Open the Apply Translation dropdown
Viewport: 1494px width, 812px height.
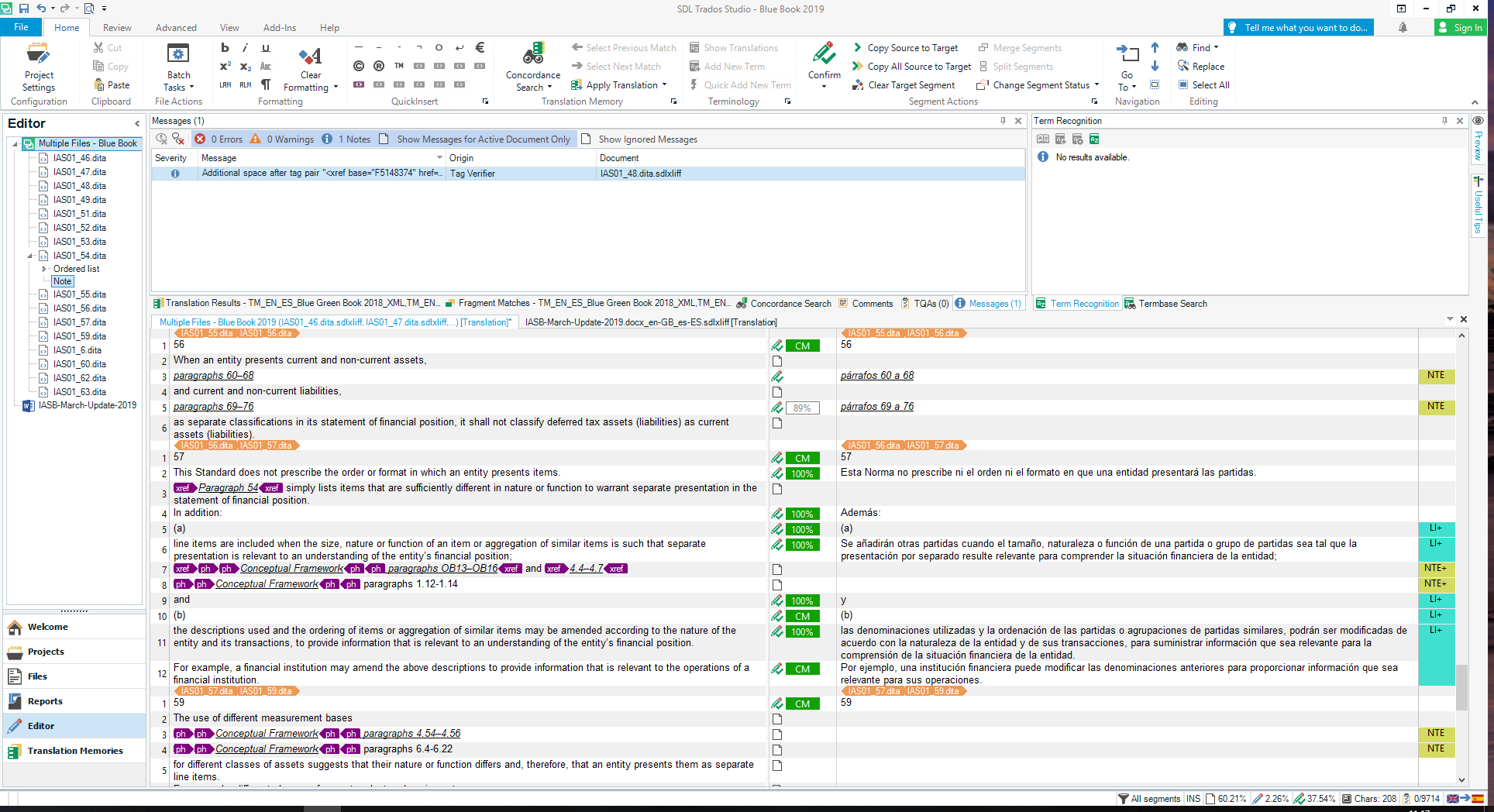[x=664, y=85]
